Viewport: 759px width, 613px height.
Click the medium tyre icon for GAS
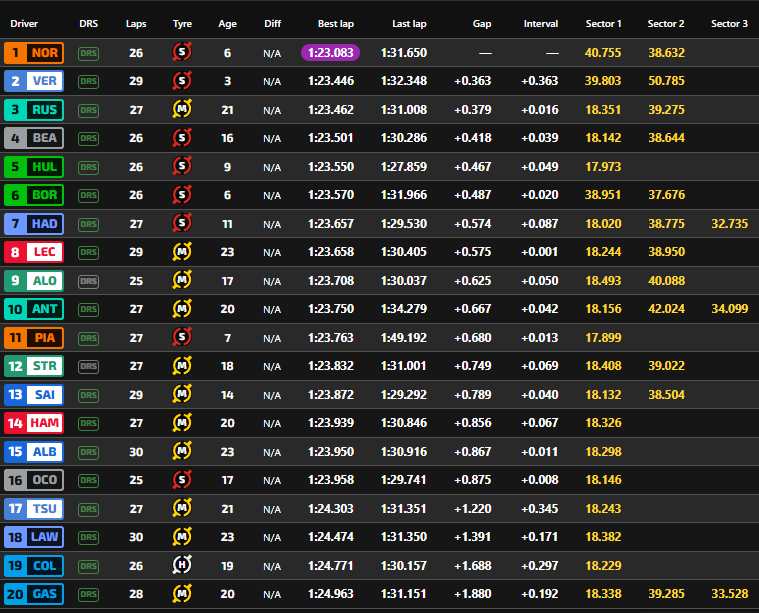[x=182, y=594]
